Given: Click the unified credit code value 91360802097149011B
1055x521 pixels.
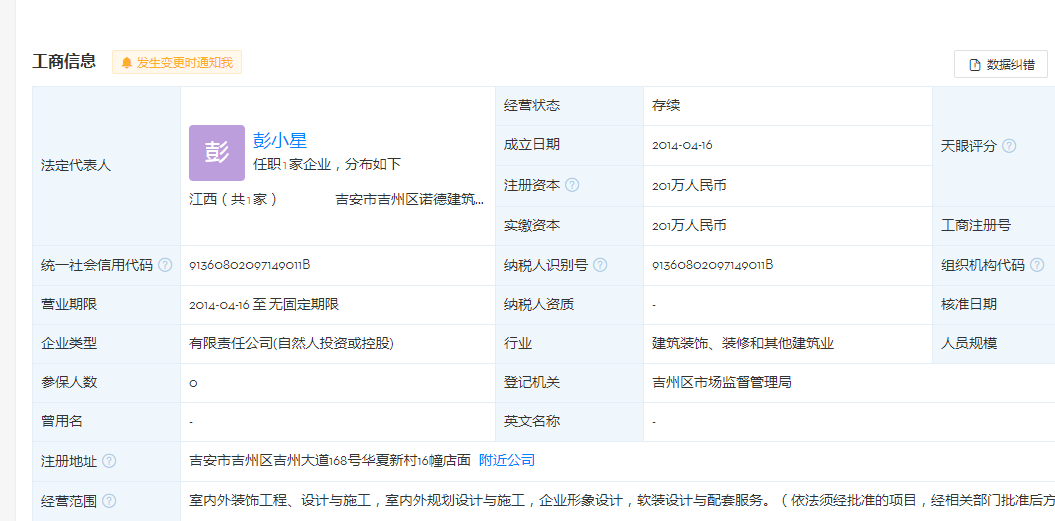Looking at the screenshot, I should point(250,265).
